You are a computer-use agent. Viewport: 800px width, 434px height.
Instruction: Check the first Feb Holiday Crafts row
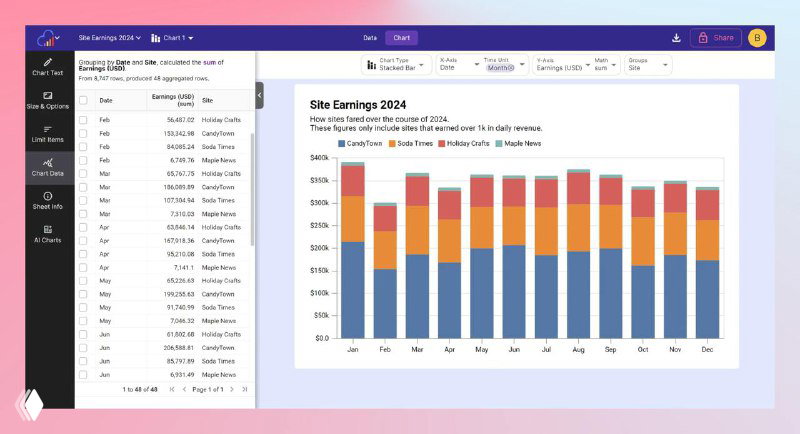(x=83, y=120)
